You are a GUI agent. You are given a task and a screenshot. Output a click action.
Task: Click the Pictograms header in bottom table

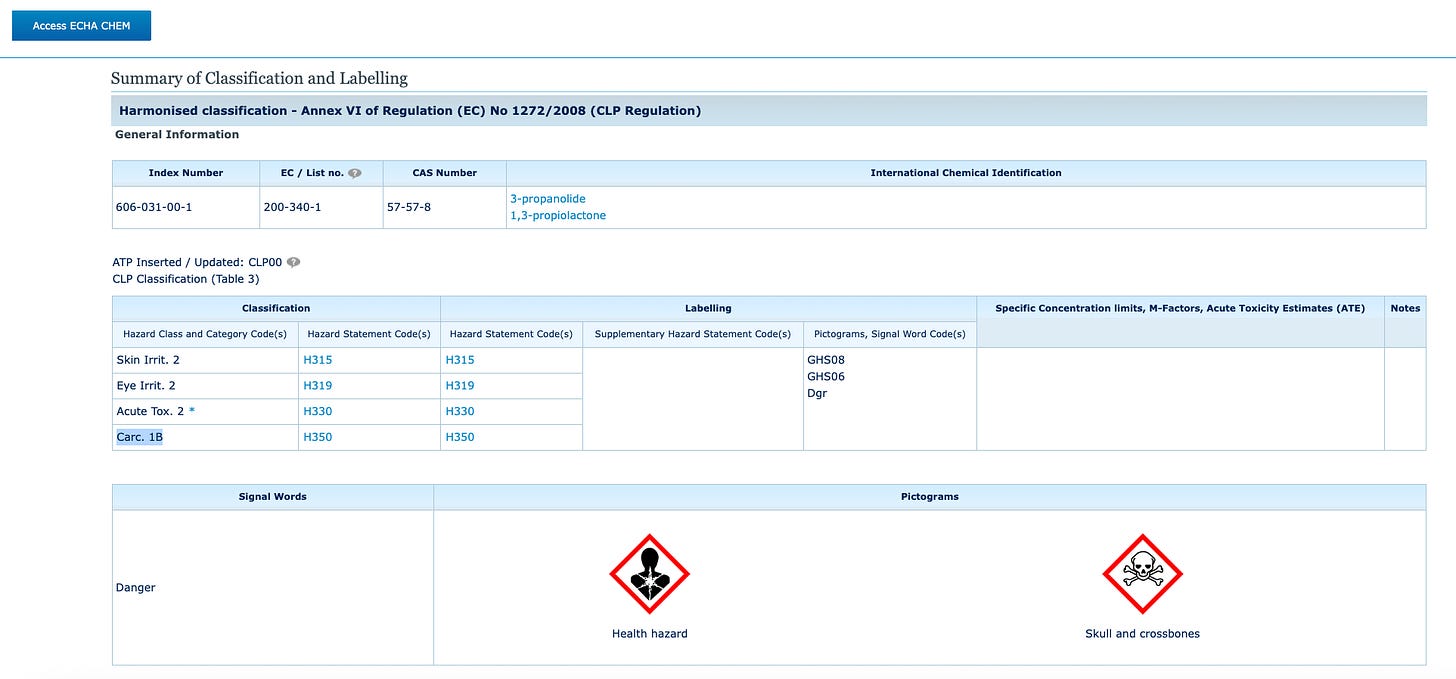pos(930,497)
